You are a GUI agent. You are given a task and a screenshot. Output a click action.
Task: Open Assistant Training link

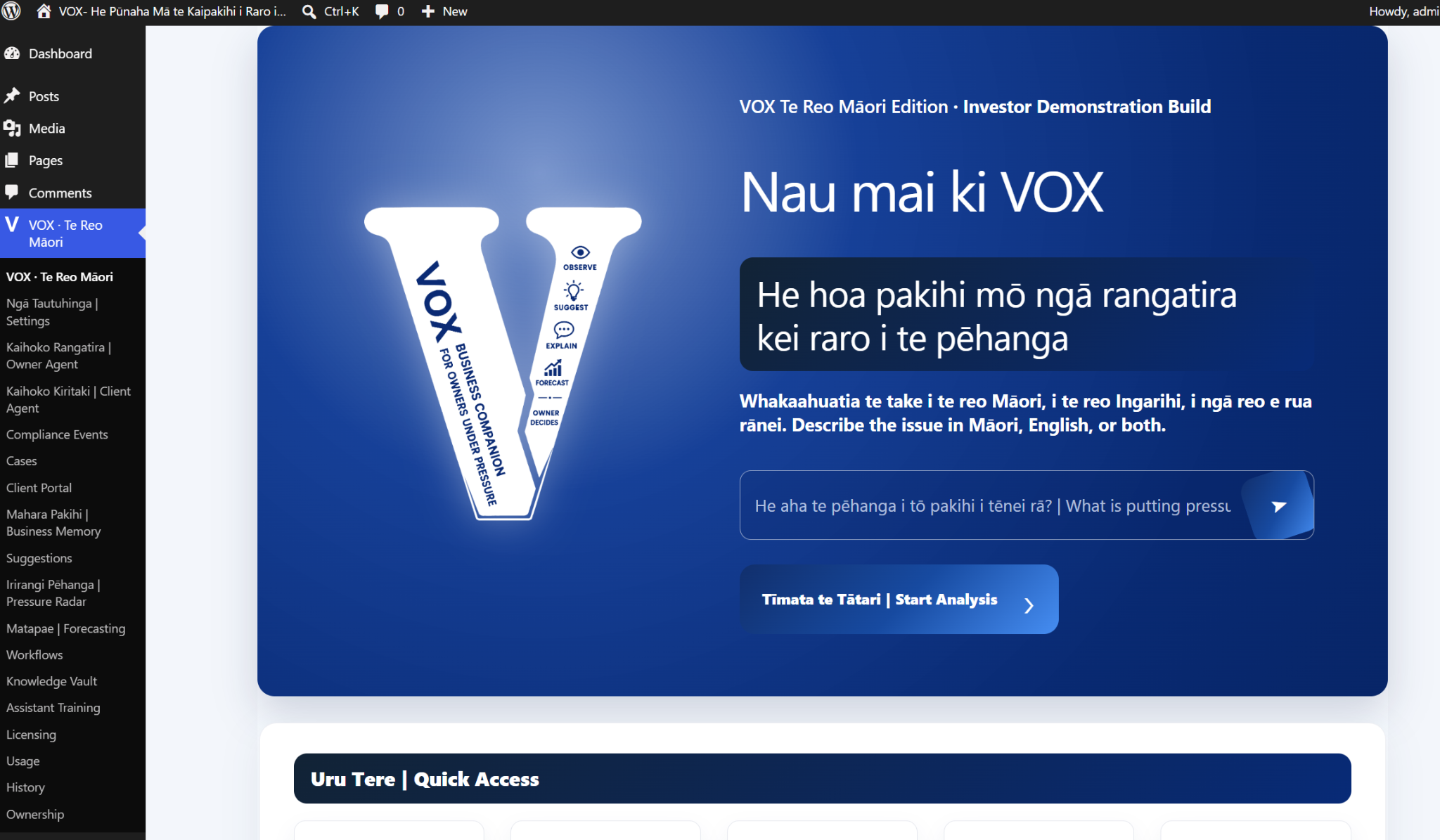(x=53, y=708)
